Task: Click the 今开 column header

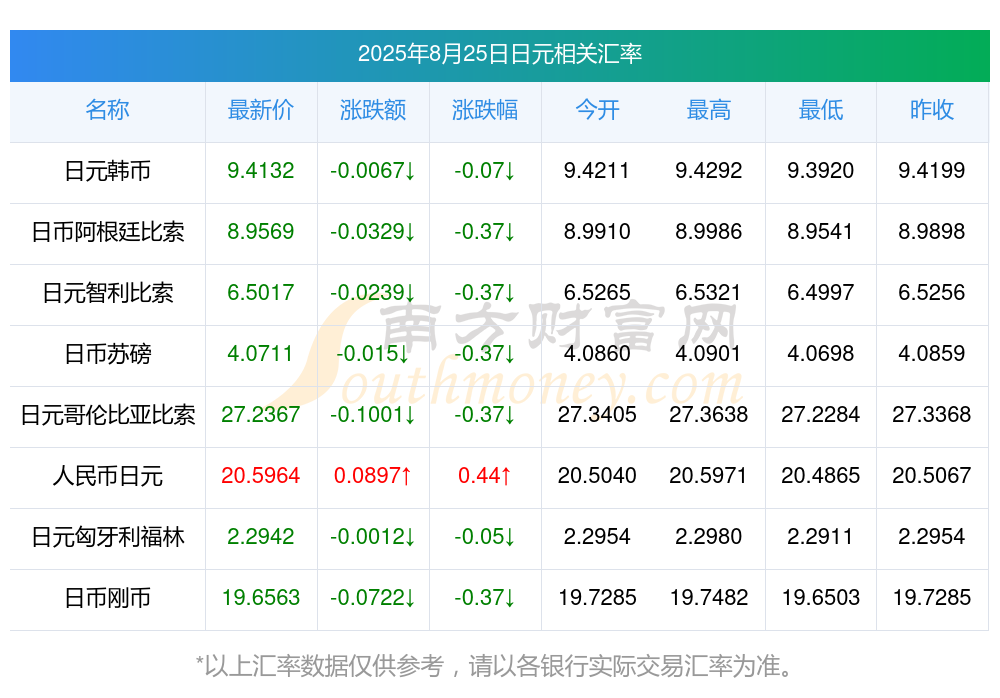Action: 597,110
